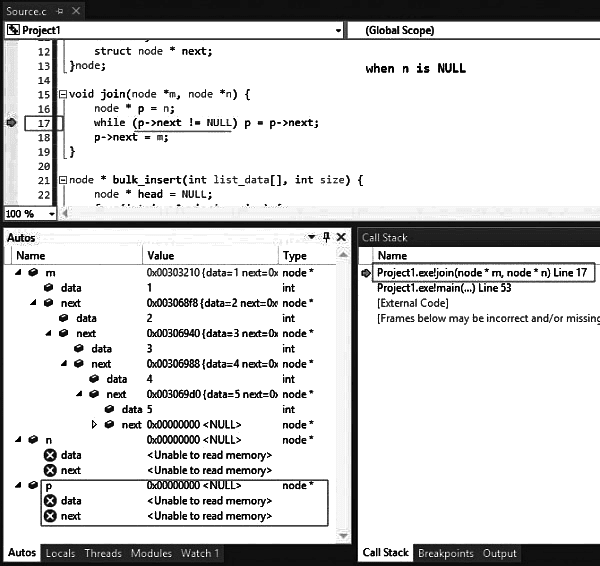Viewport: 600px width, 566px height.
Task: Open the Watch 1 tab
Action: coord(200,553)
